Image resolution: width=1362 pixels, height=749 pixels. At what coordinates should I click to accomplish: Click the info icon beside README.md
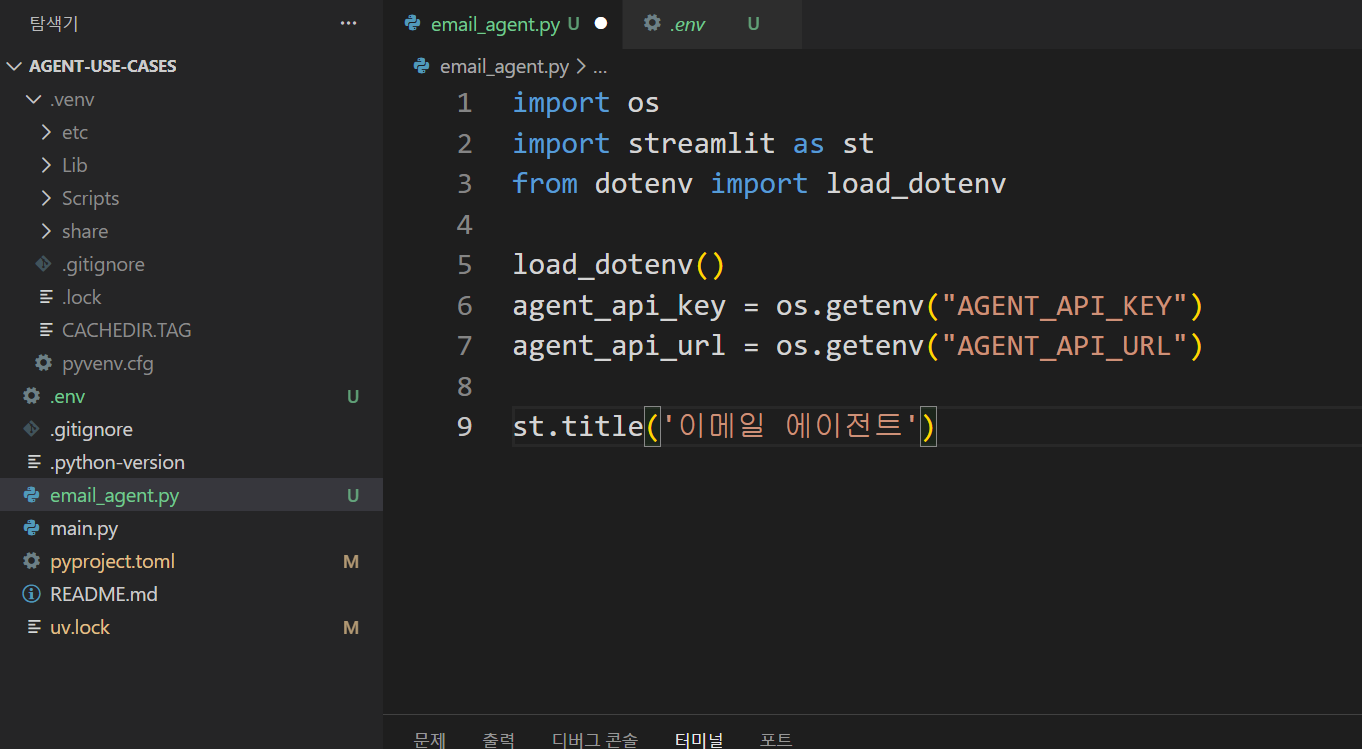(31, 594)
